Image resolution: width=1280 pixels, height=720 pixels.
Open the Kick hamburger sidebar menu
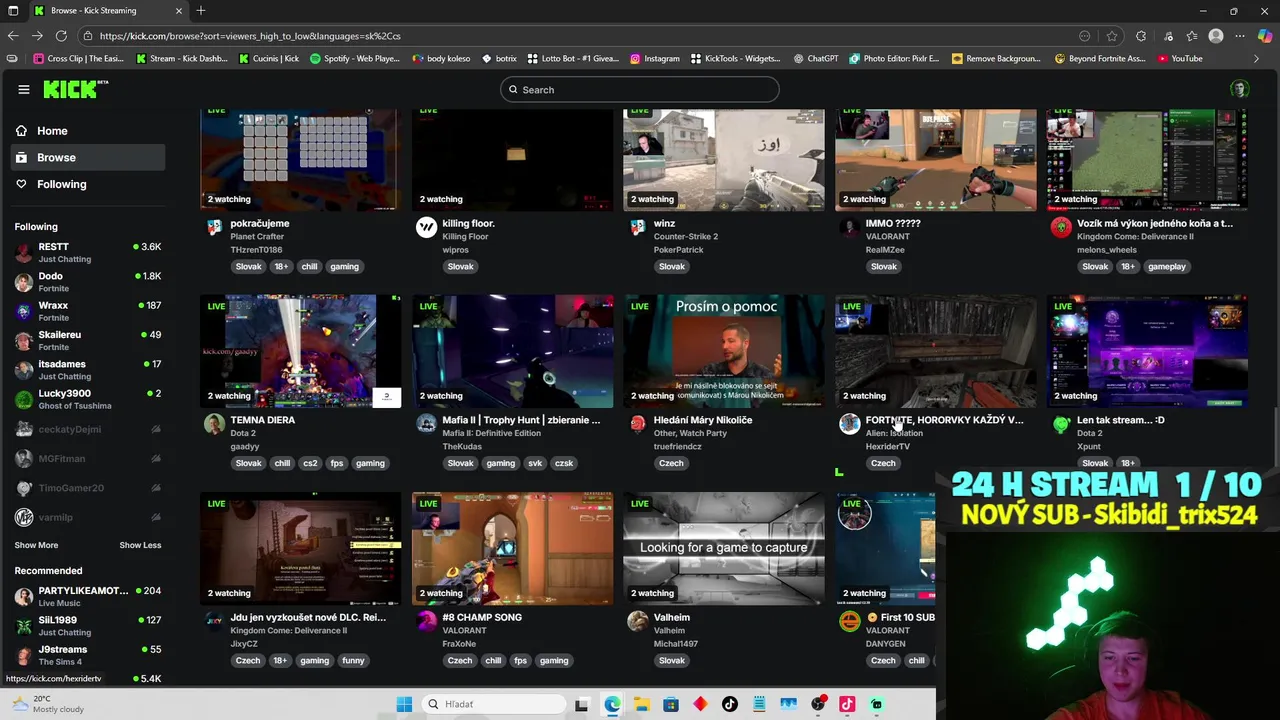(24, 89)
